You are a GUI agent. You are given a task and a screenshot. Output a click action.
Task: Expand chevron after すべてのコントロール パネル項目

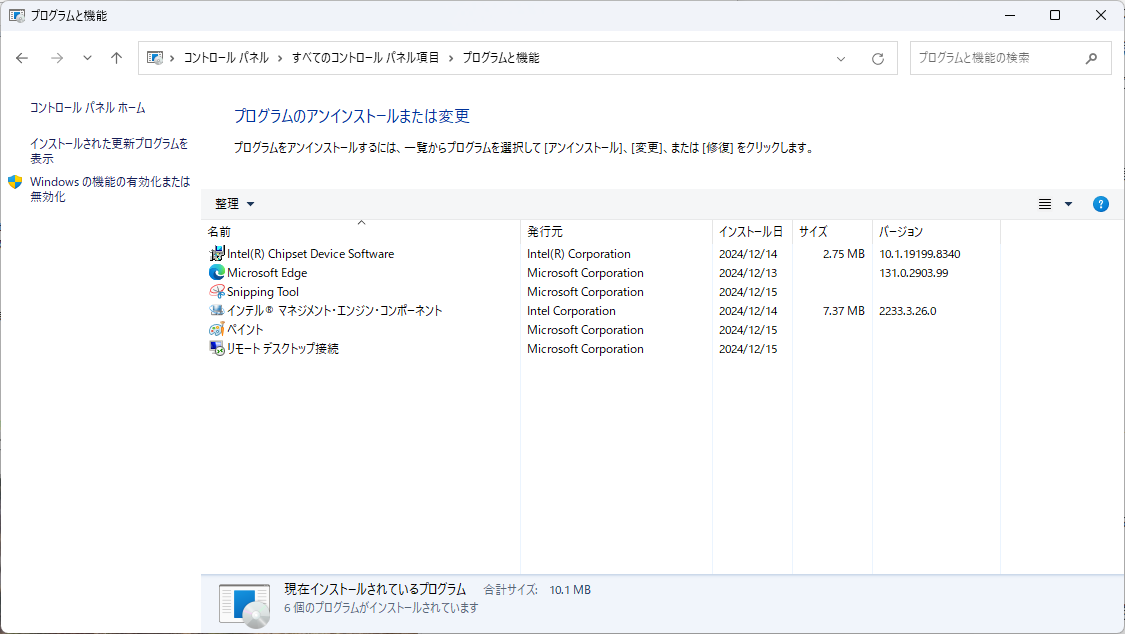[451, 58]
